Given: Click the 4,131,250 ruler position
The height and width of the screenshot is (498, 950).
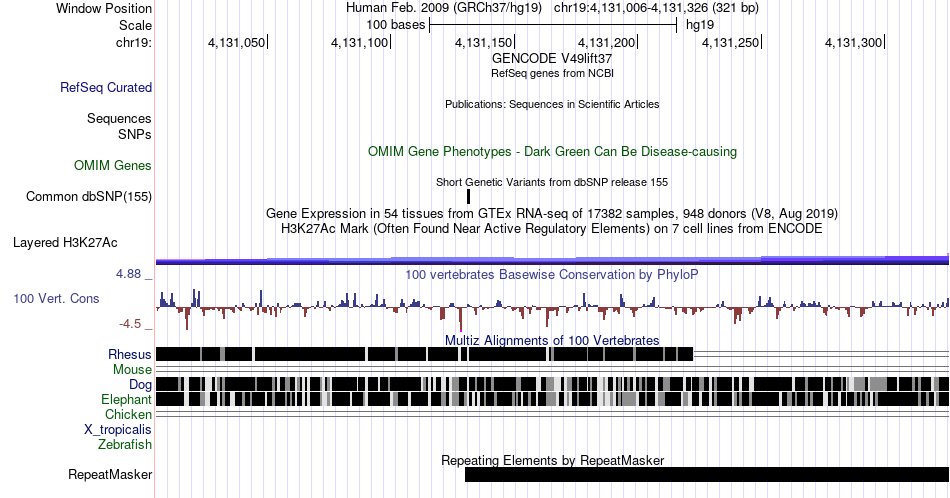Looking at the screenshot, I should tap(731, 42).
